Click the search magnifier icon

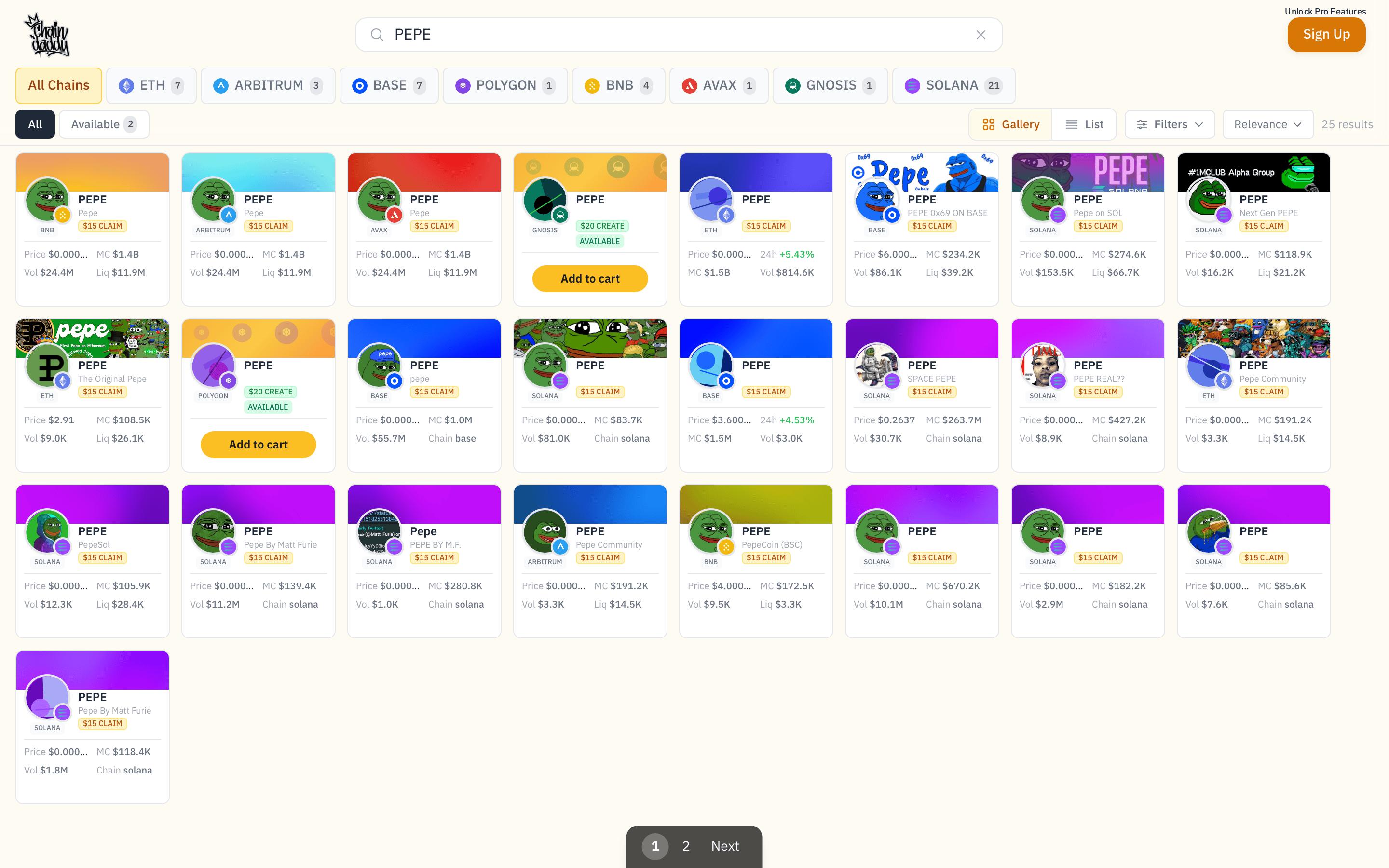pos(377,35)
